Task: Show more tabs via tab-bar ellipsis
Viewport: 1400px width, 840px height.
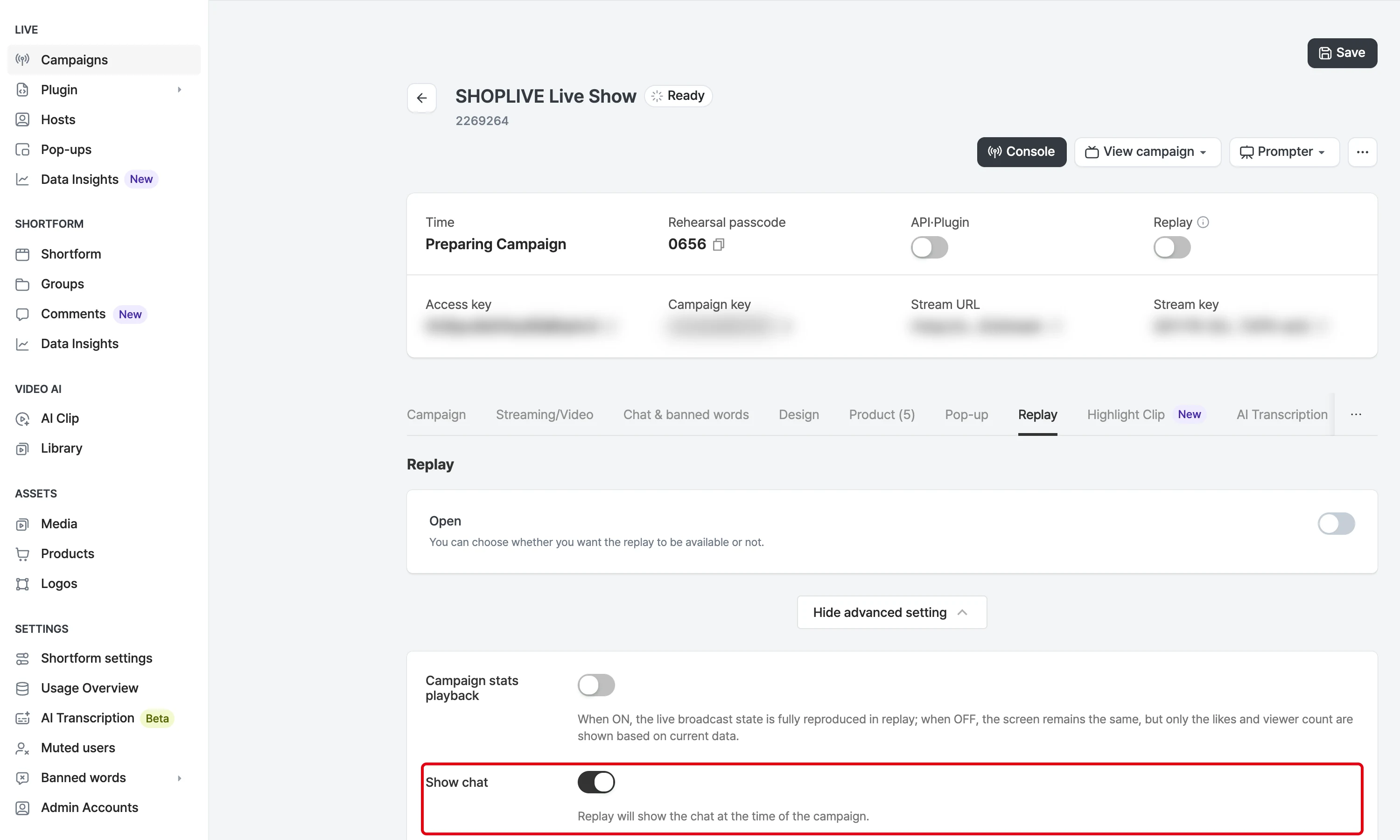Action: [x=1356, y=414]
